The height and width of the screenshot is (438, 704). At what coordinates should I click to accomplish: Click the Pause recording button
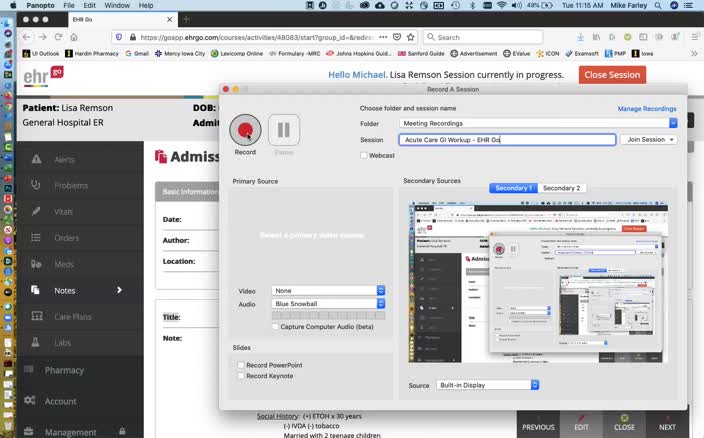point(284,130)
